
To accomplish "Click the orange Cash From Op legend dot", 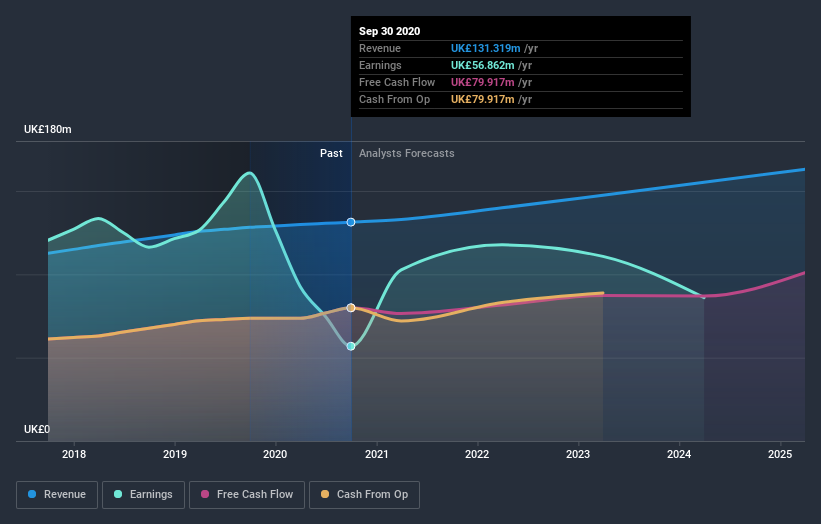I will click(x=325, y=494).
